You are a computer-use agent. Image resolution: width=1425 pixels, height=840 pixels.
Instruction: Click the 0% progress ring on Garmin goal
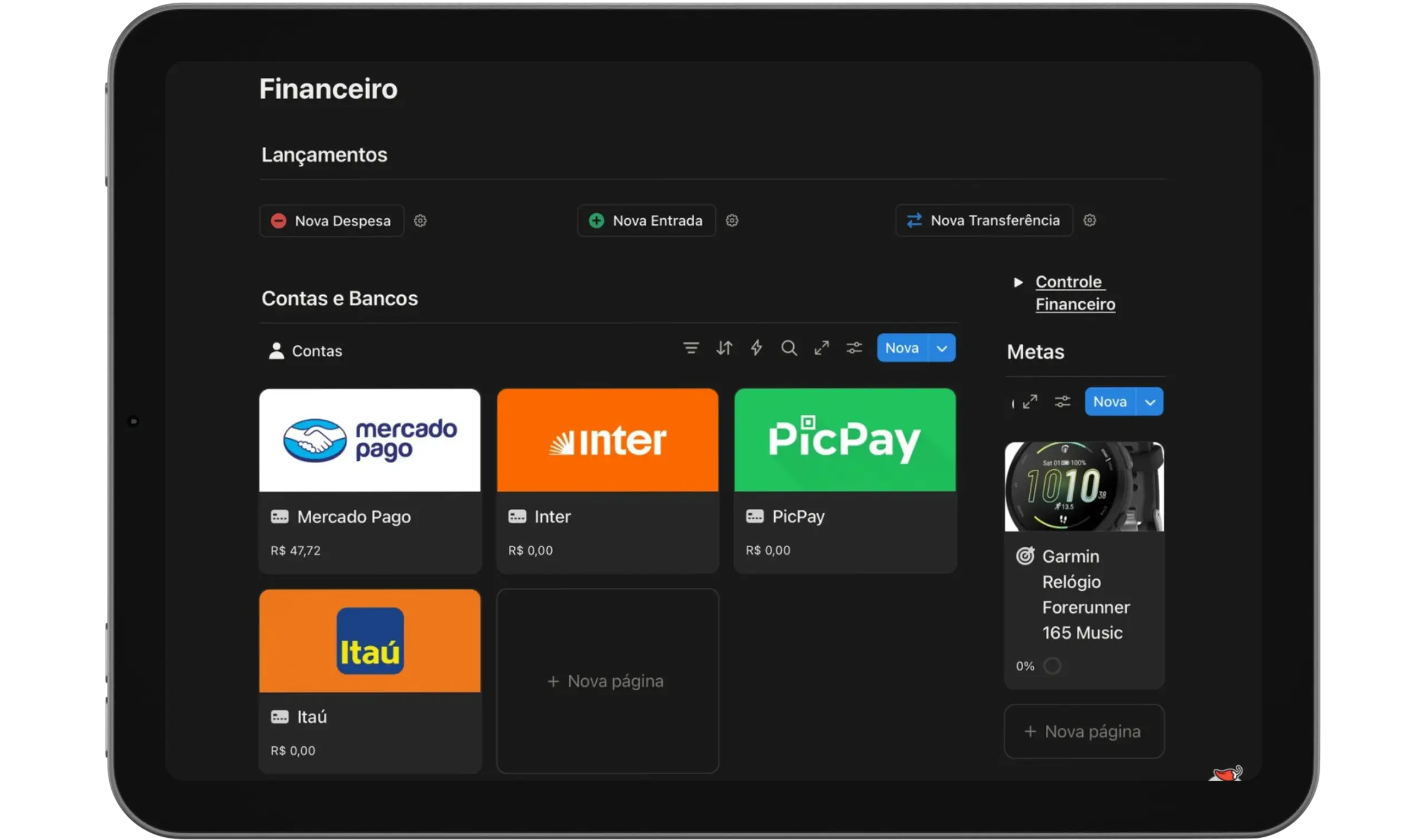(x=1052, y=666)
